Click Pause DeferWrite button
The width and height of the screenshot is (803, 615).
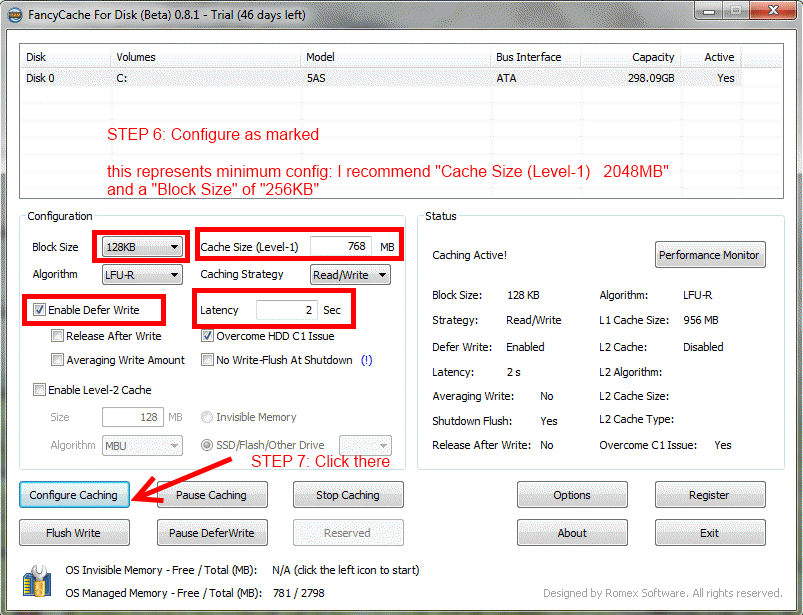tap(212, 533)
